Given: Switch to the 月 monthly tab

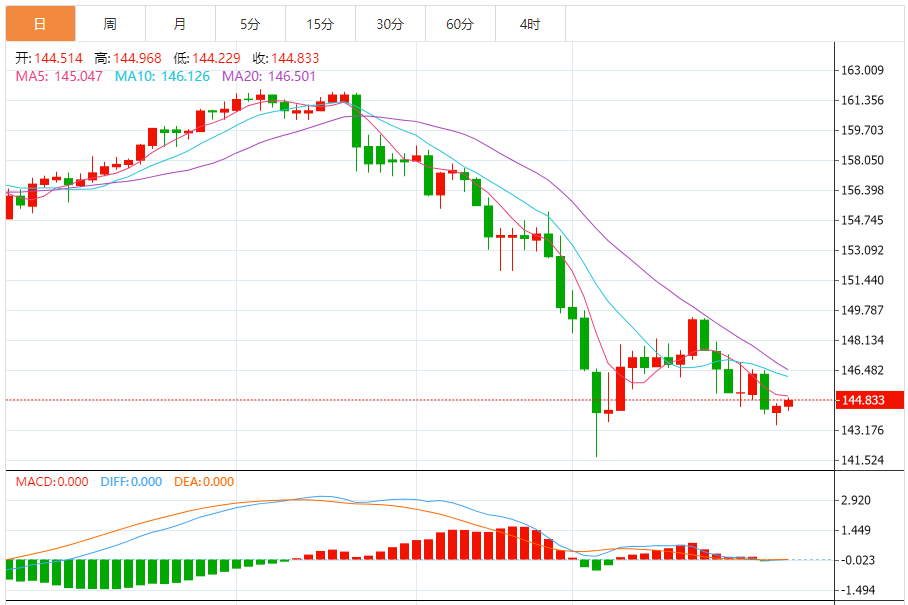Looking at the screenshot, I should pos(181,24).
